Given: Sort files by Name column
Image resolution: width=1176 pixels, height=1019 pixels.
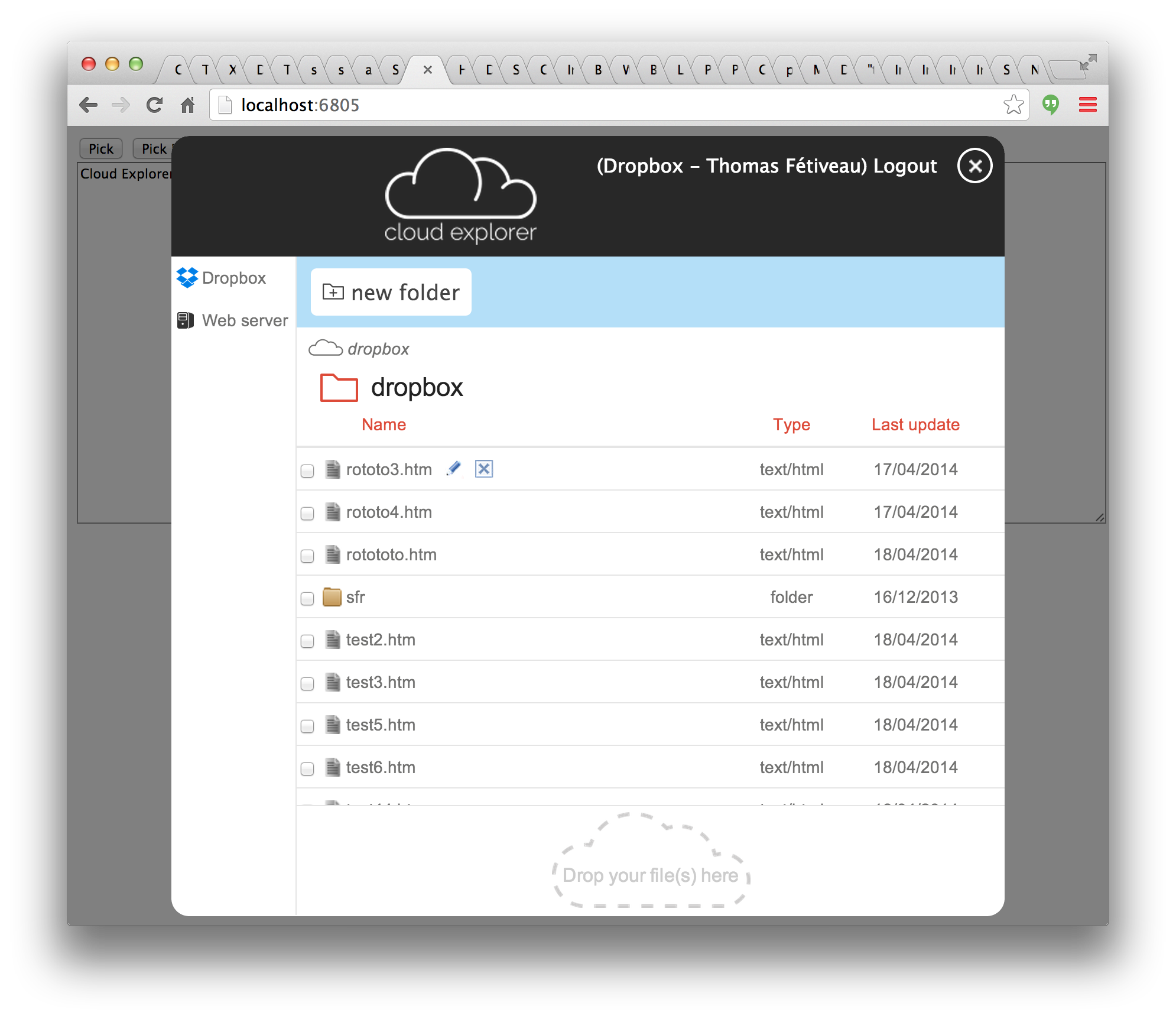Looking at the screenshot, I should coord(384,424).
